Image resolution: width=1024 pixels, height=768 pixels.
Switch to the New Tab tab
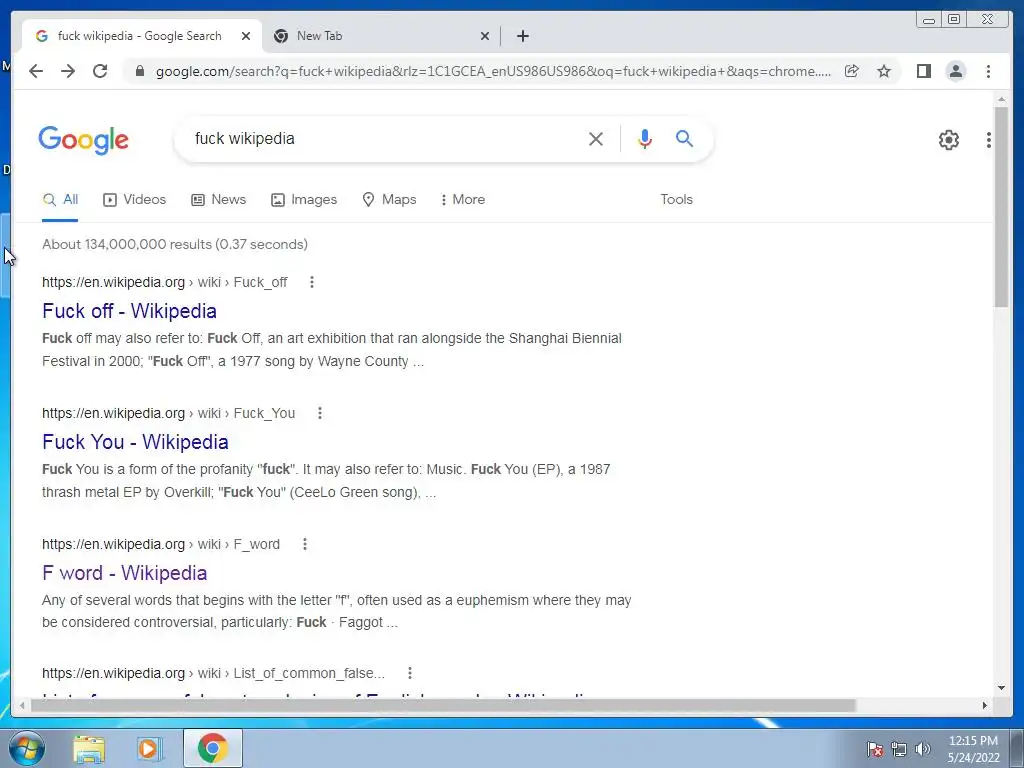(382, 36)
